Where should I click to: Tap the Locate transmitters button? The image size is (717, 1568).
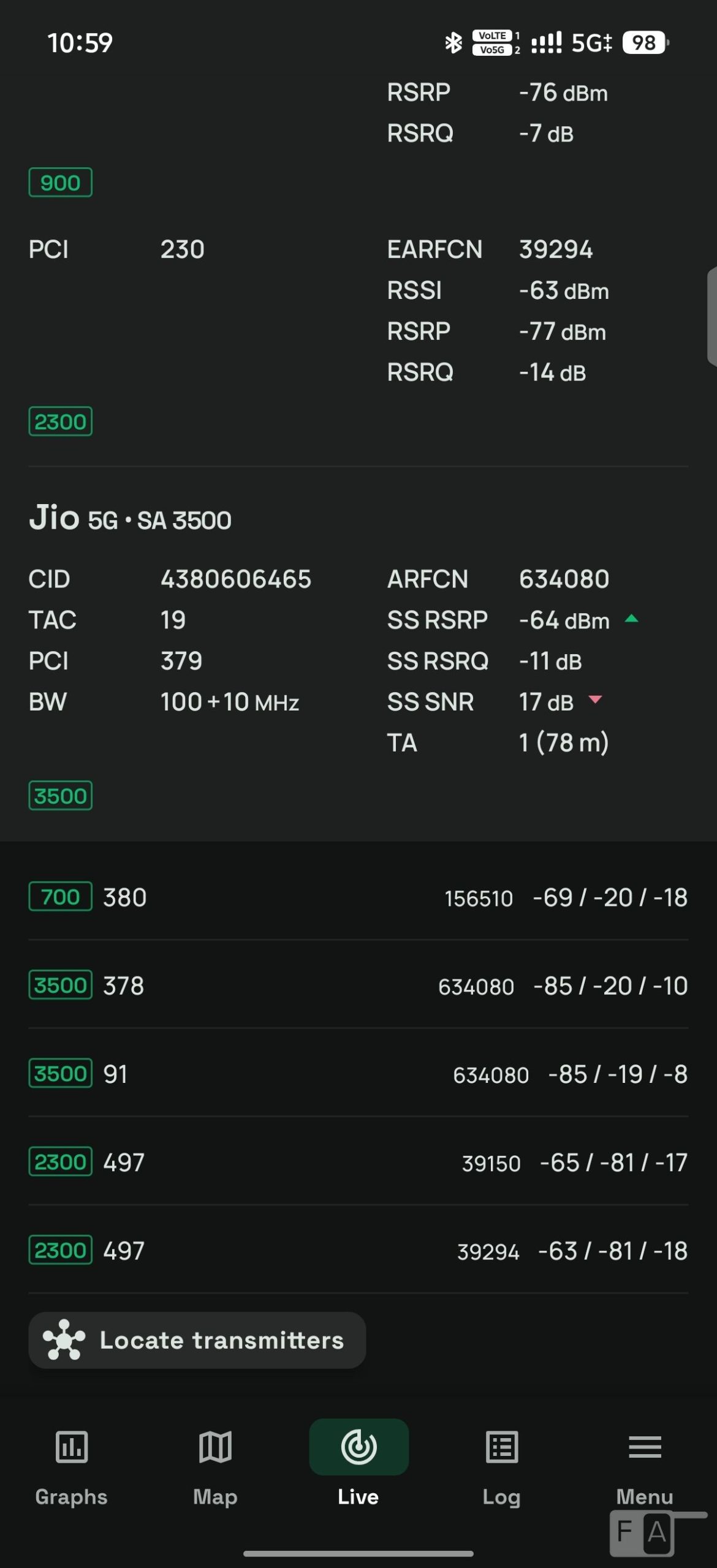coord(197,1340)
